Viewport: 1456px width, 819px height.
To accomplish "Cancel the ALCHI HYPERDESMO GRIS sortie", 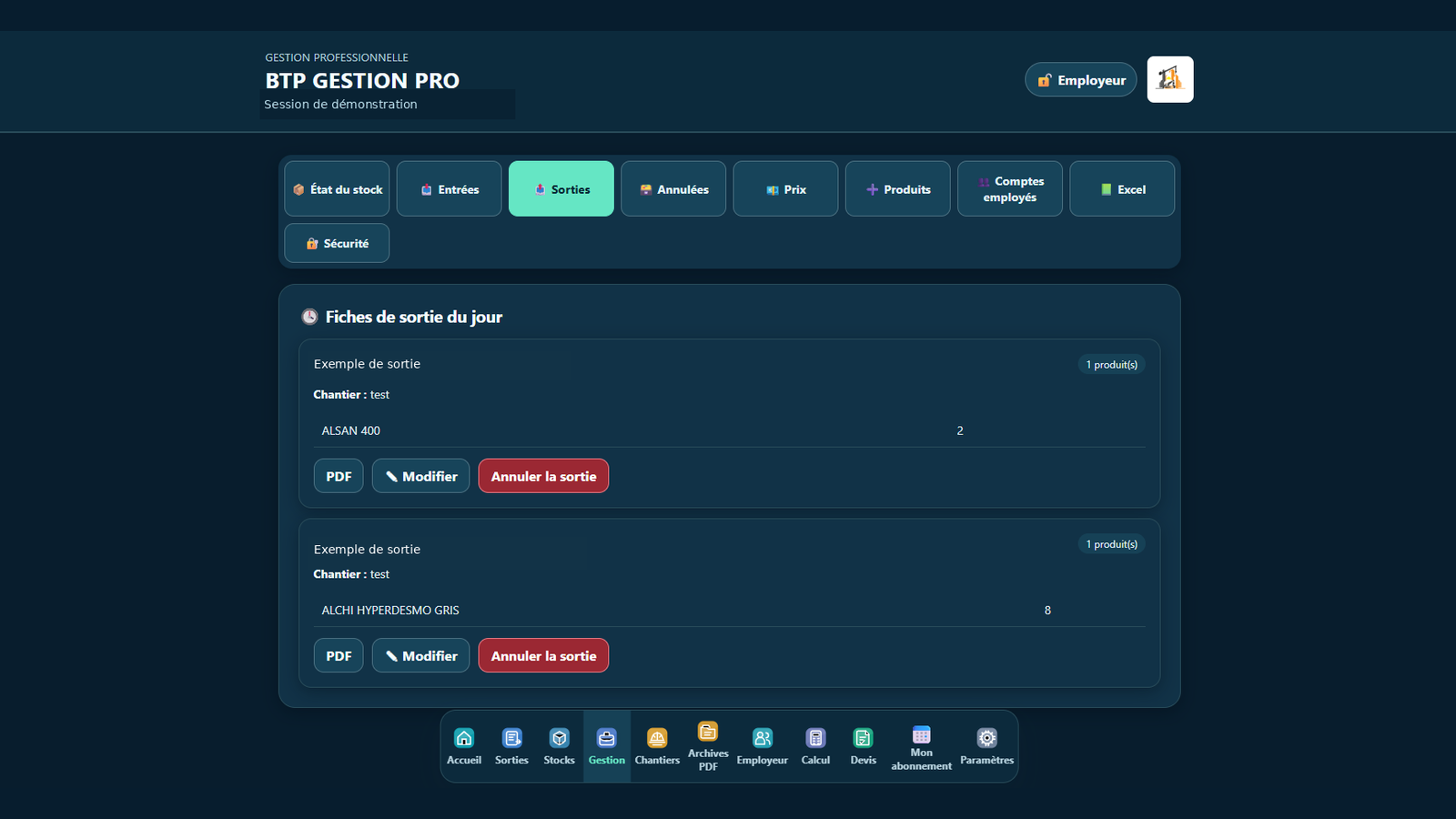I will point(543,655).
